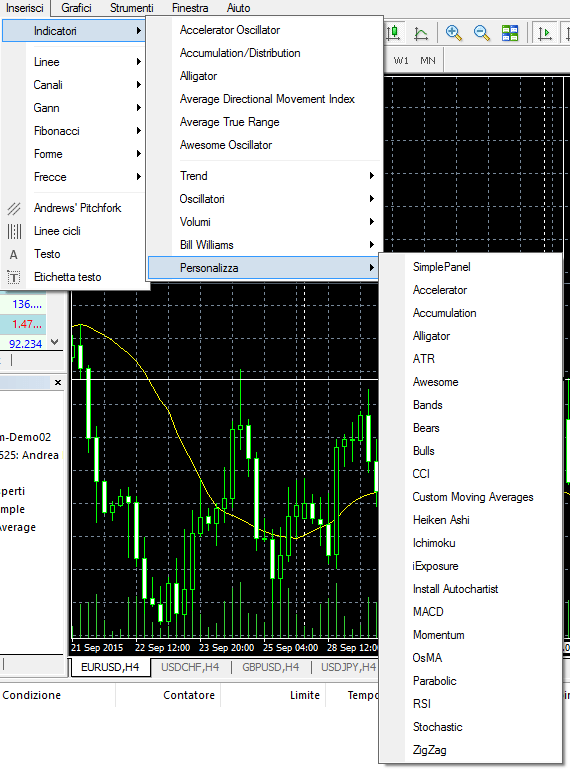Switch to the USDCHF,H4 chart tab
The width and height of the screenshot is (570, 770).
[x=190, y=667]
